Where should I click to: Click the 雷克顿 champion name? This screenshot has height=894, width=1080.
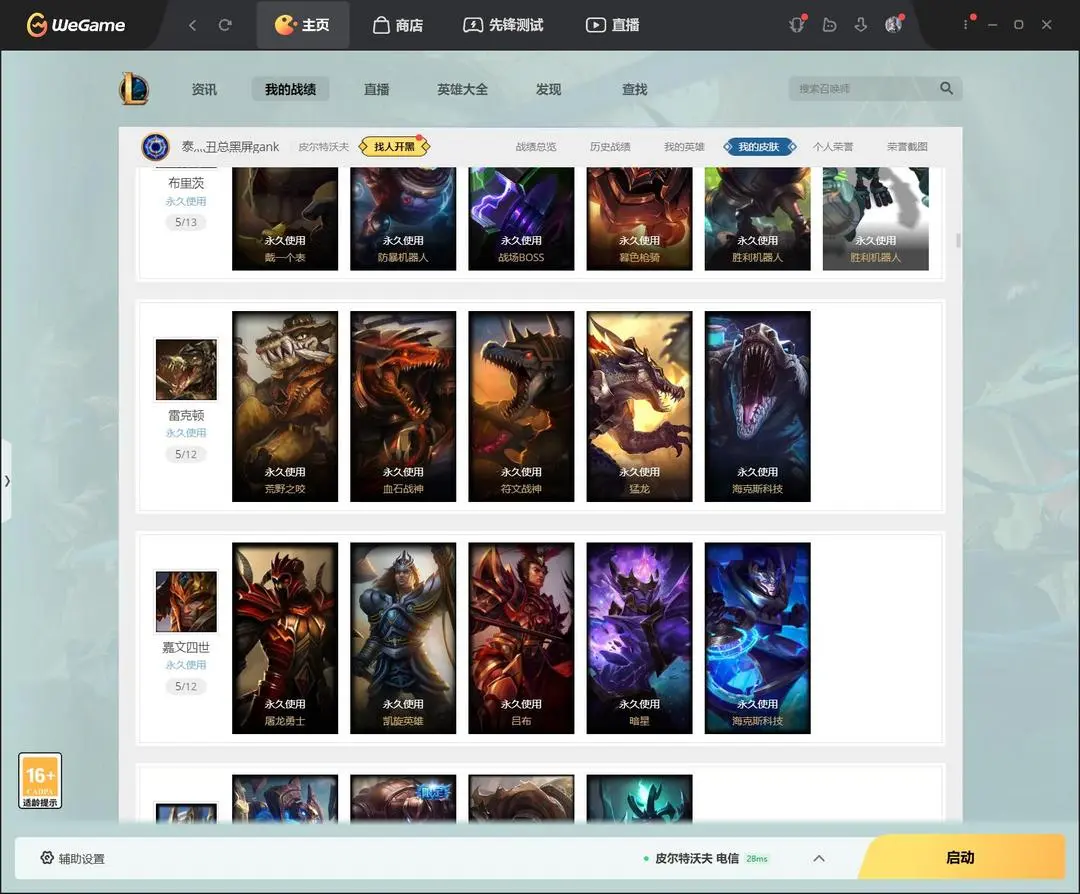pyautogui.click(x=186, y=415)
